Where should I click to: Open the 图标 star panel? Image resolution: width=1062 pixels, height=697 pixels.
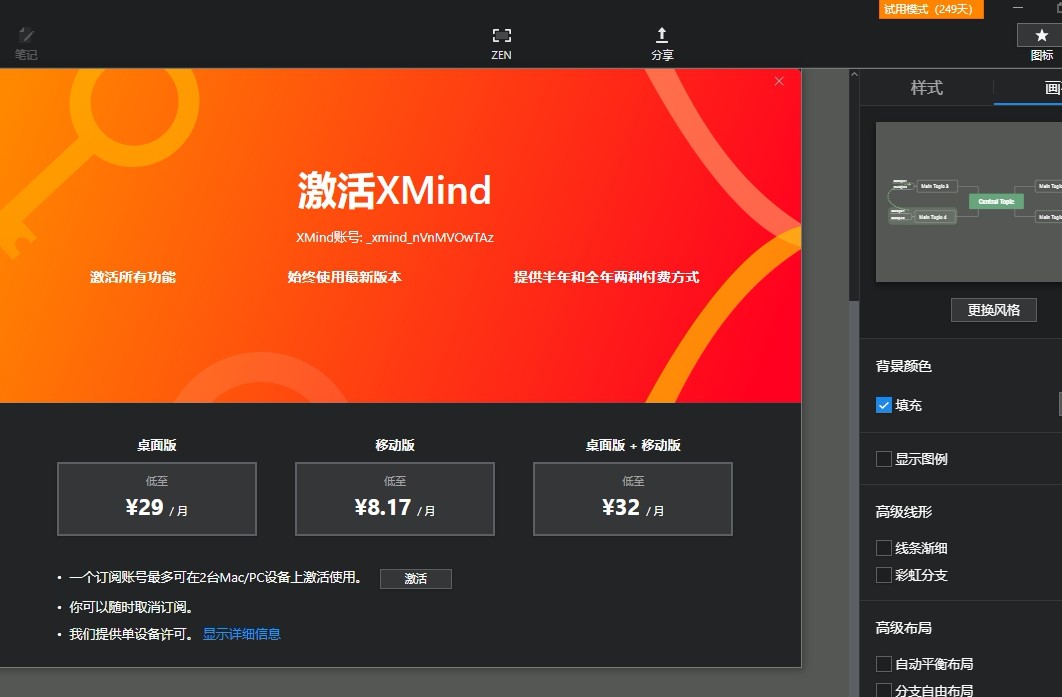1041,44
